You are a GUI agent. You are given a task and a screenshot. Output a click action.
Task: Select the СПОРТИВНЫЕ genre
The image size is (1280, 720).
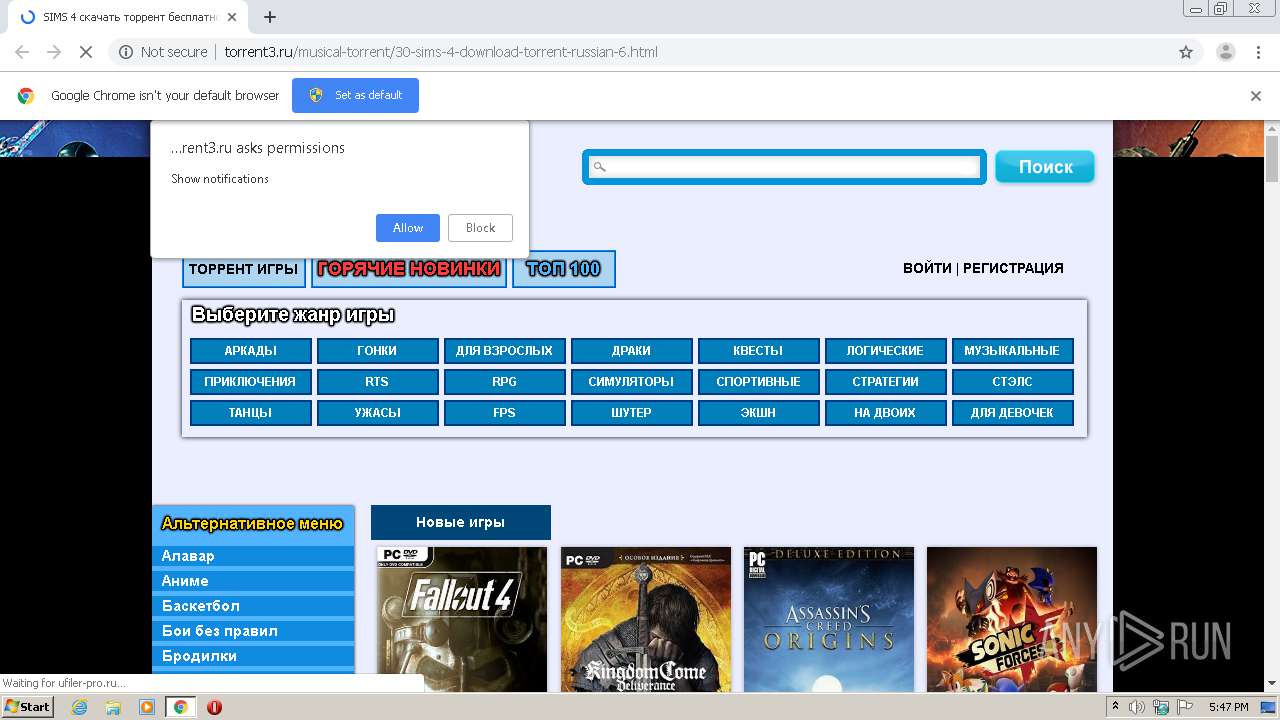click(758, 382)
